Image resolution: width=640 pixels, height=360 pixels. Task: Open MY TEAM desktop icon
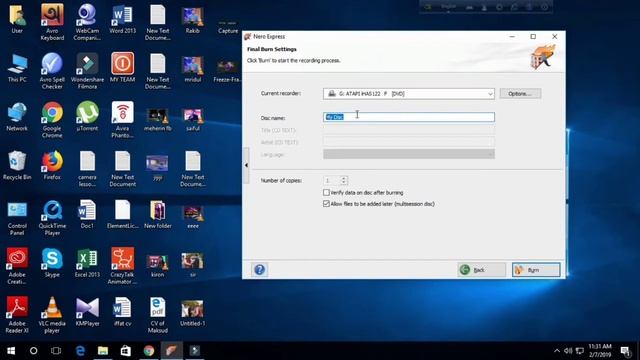122,67
